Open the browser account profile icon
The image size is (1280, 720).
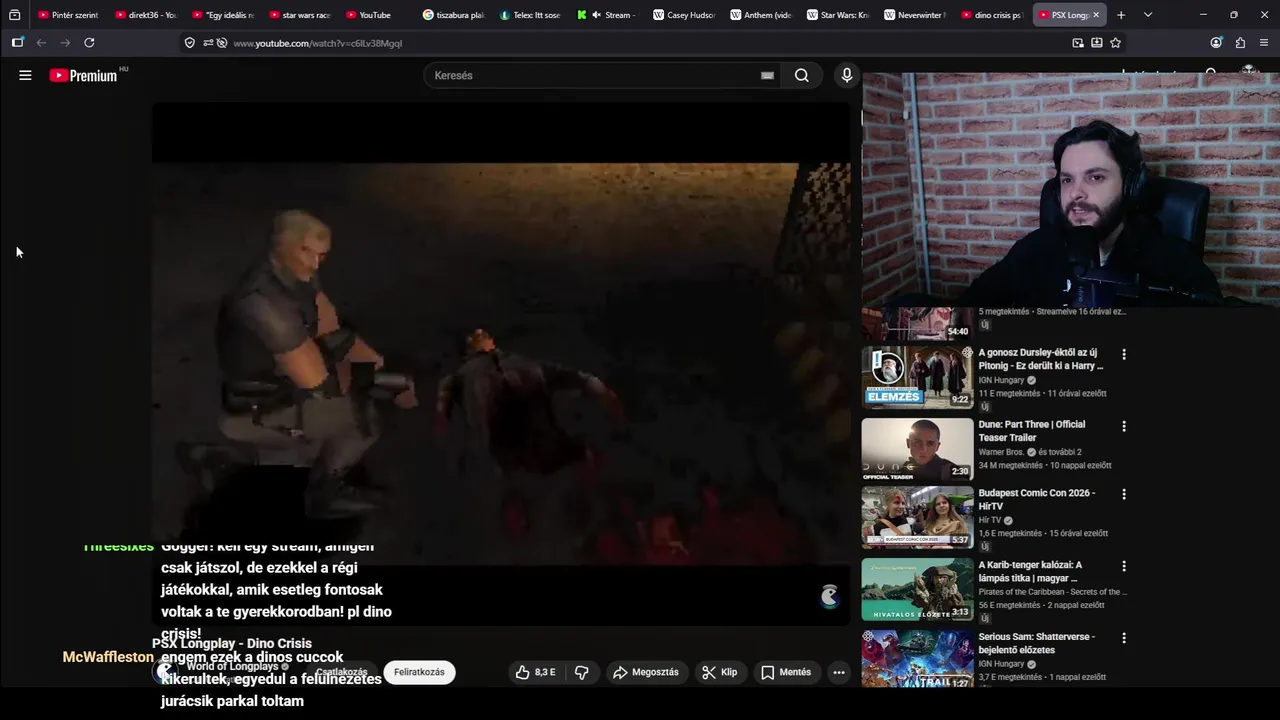pyautogui.click(x=1216, y=43)
